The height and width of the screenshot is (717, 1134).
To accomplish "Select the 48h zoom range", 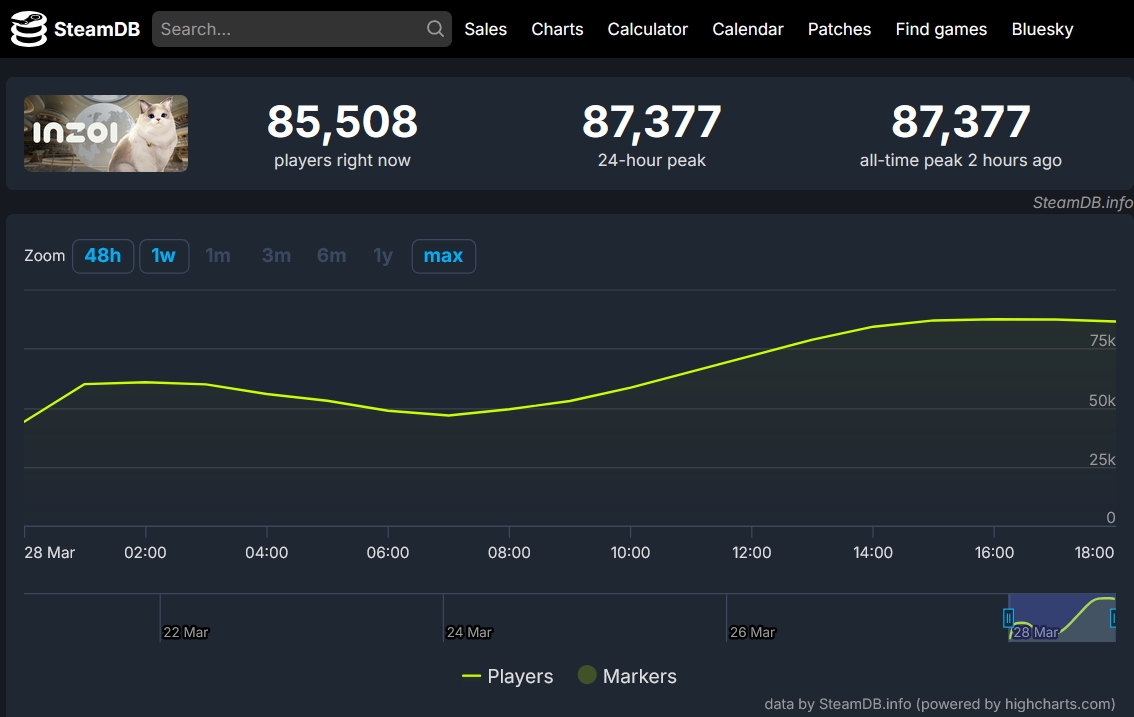I will [x=103, y=256].
